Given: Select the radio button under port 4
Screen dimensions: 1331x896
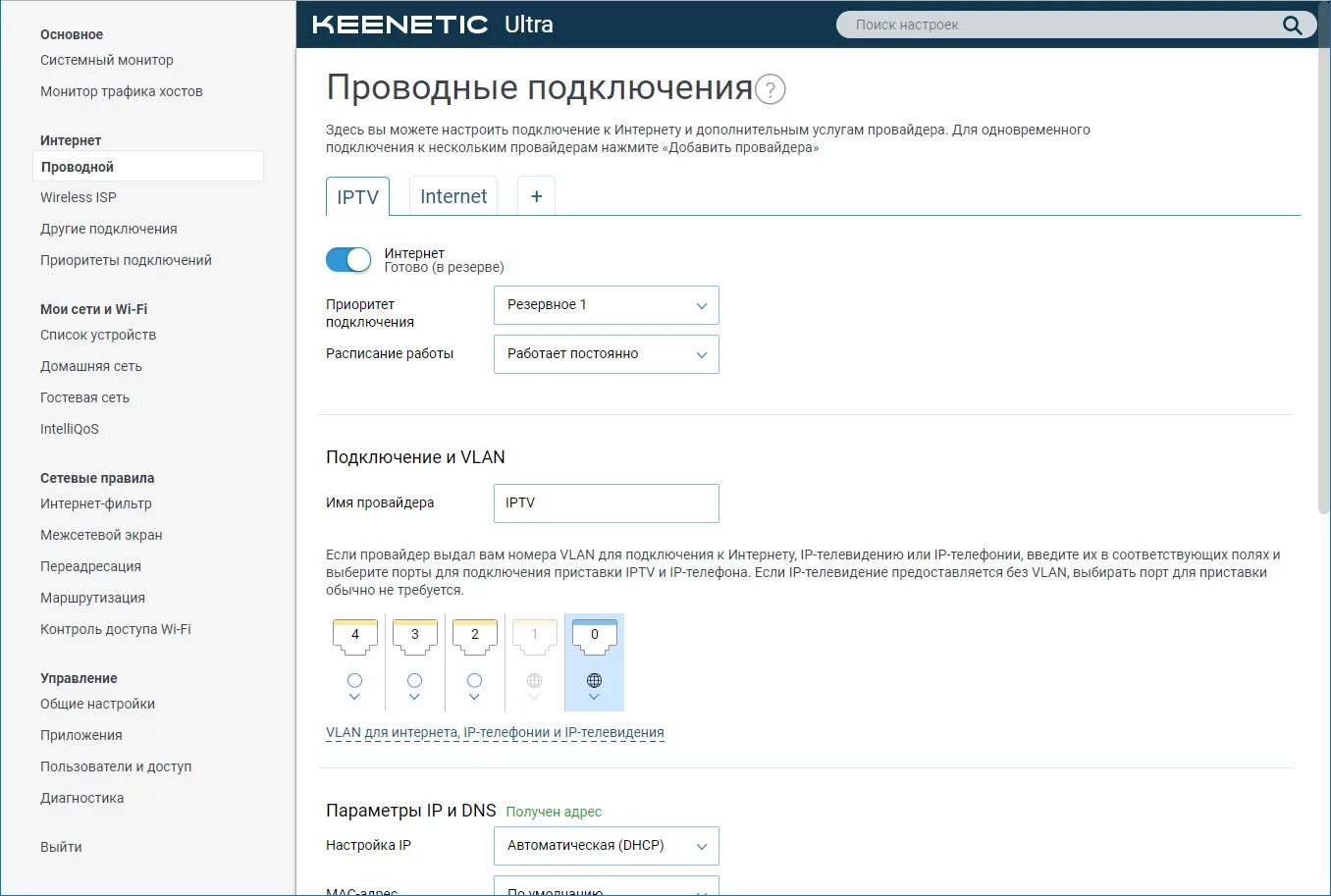Looking at the screenshot, I should [355, 680].
